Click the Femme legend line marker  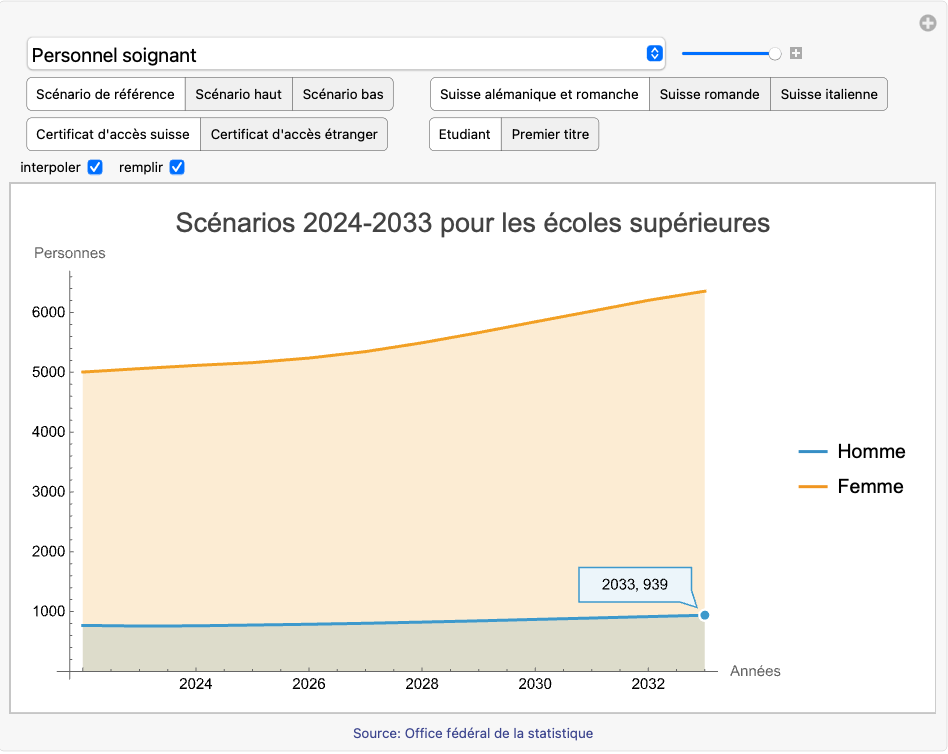point(813,487)
